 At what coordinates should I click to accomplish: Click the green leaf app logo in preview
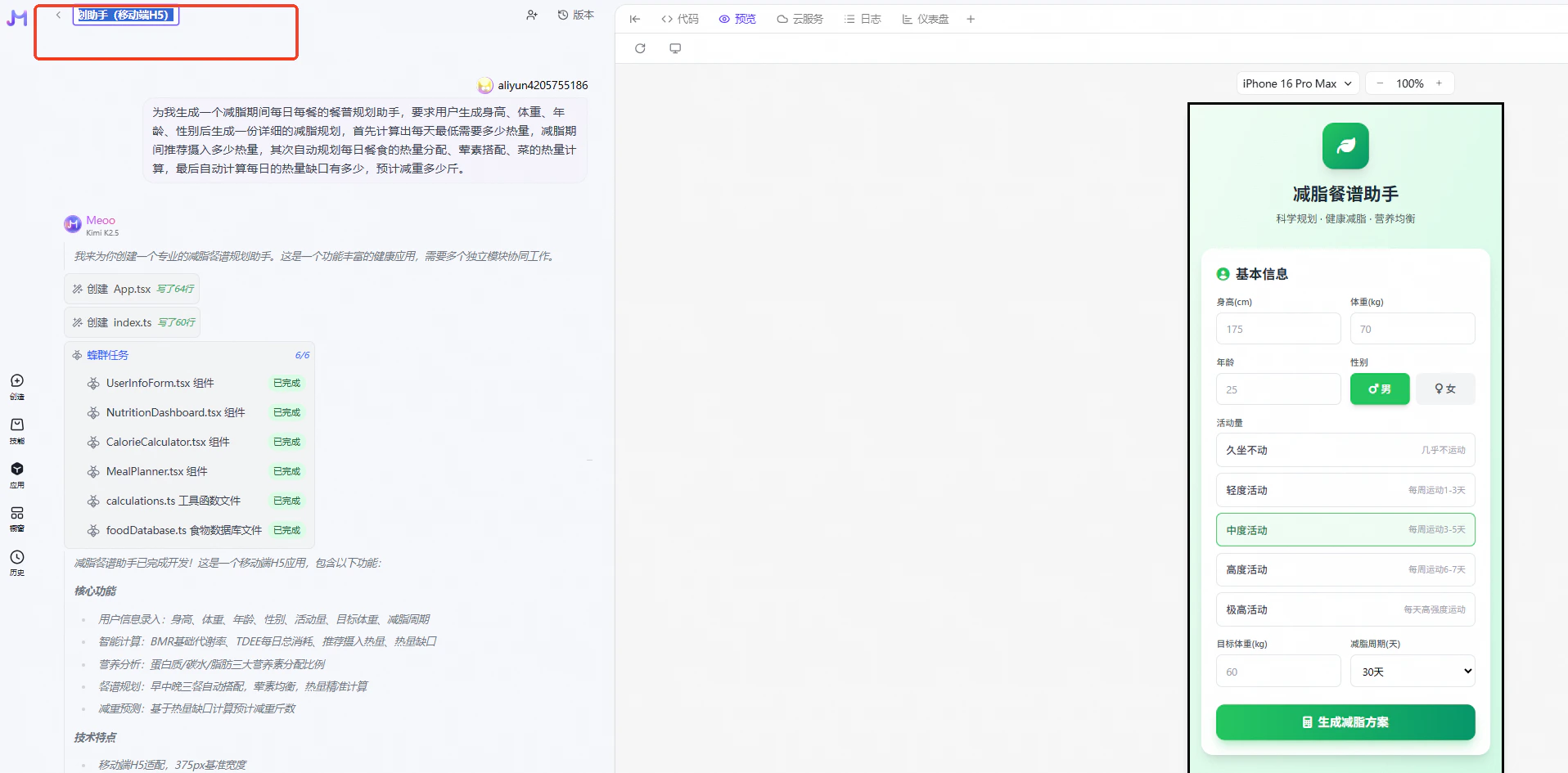click(x=1345, y=146)
